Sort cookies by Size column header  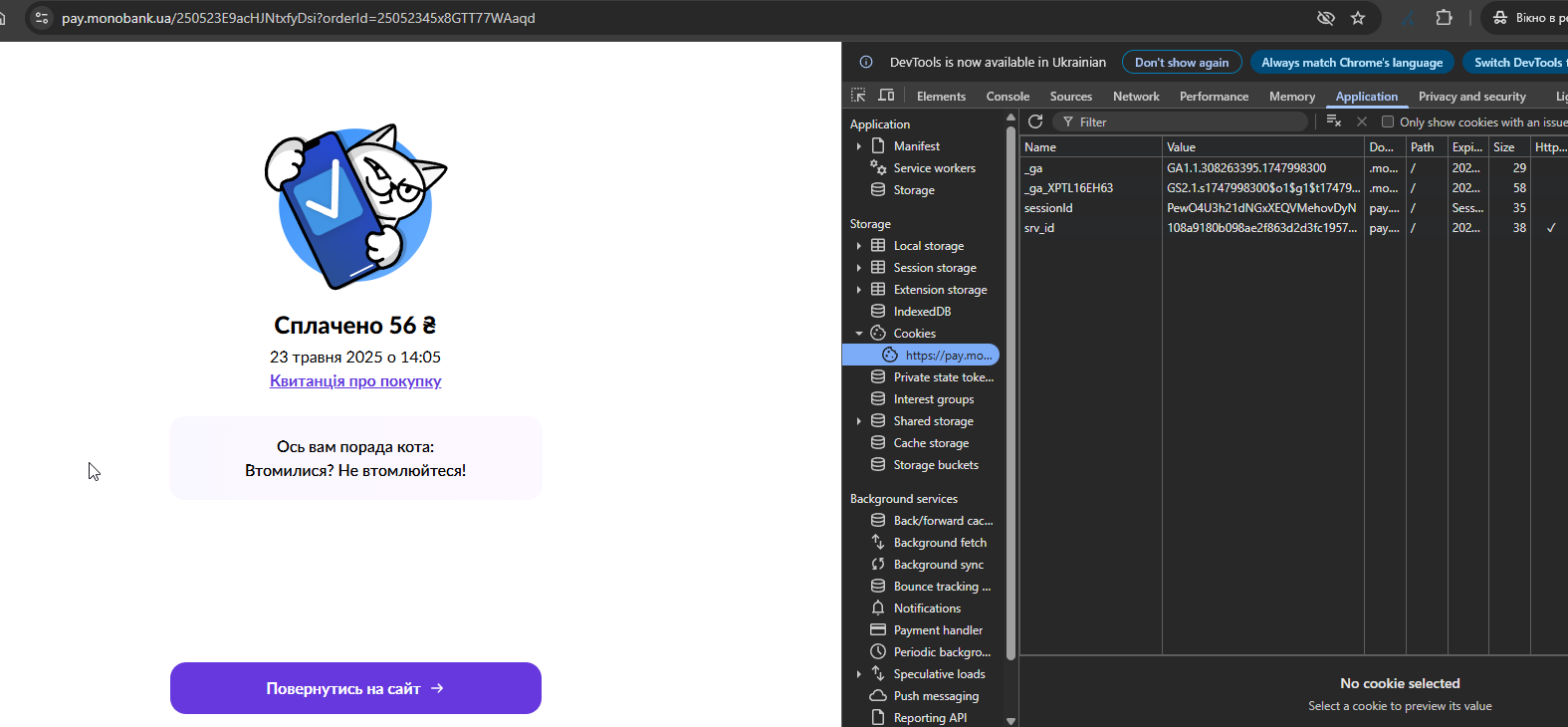coord(1509,146)
